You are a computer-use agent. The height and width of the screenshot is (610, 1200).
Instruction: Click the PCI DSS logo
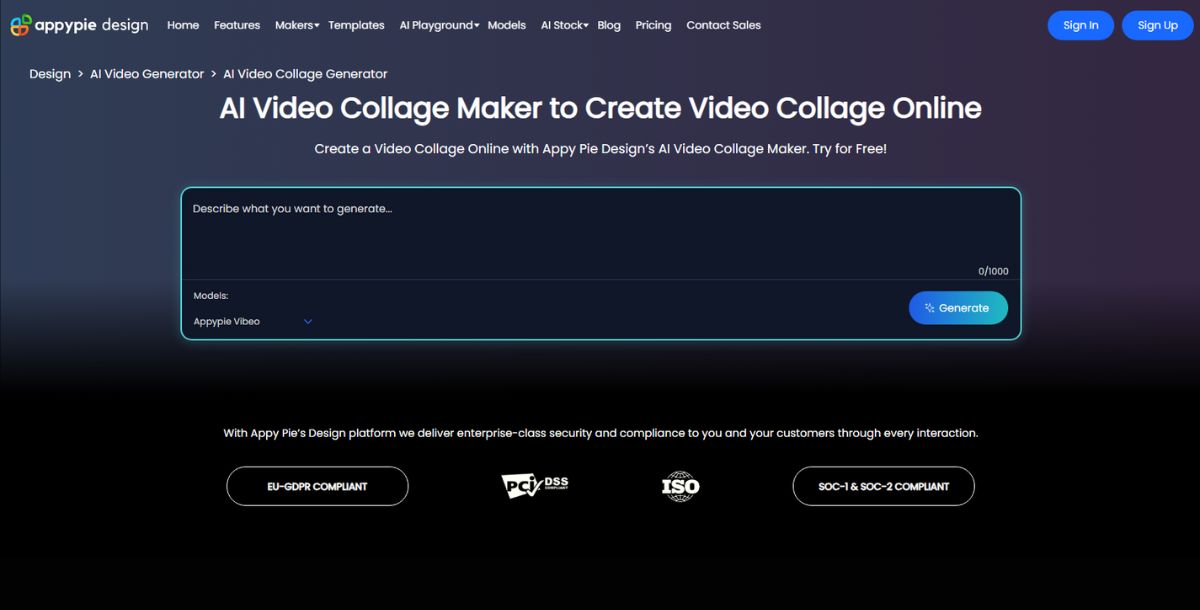click(x=535, y=486)
